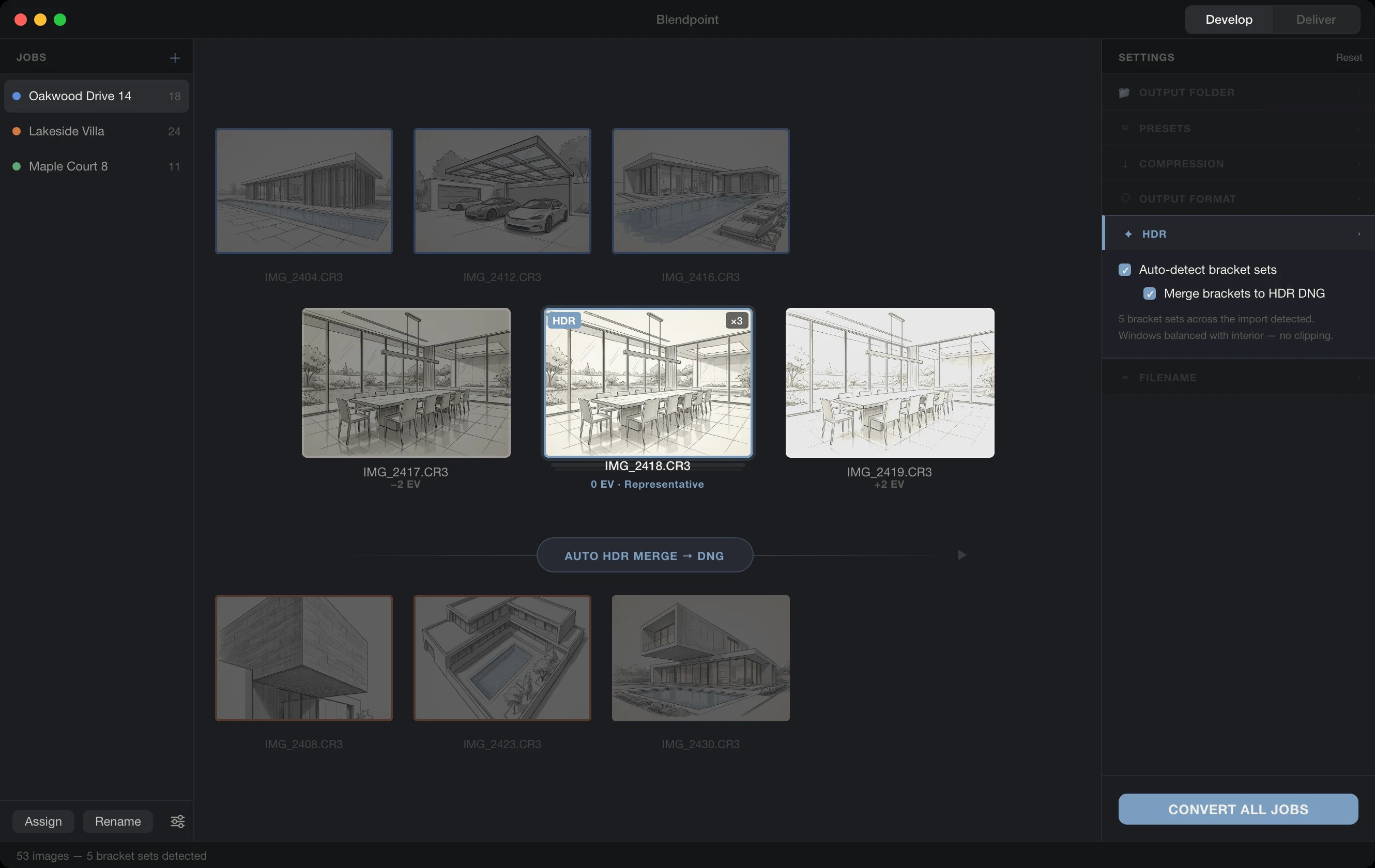Select the +2 EV bracket IMG_2419.CR3

pyautogui.click(x=890, y=383)
